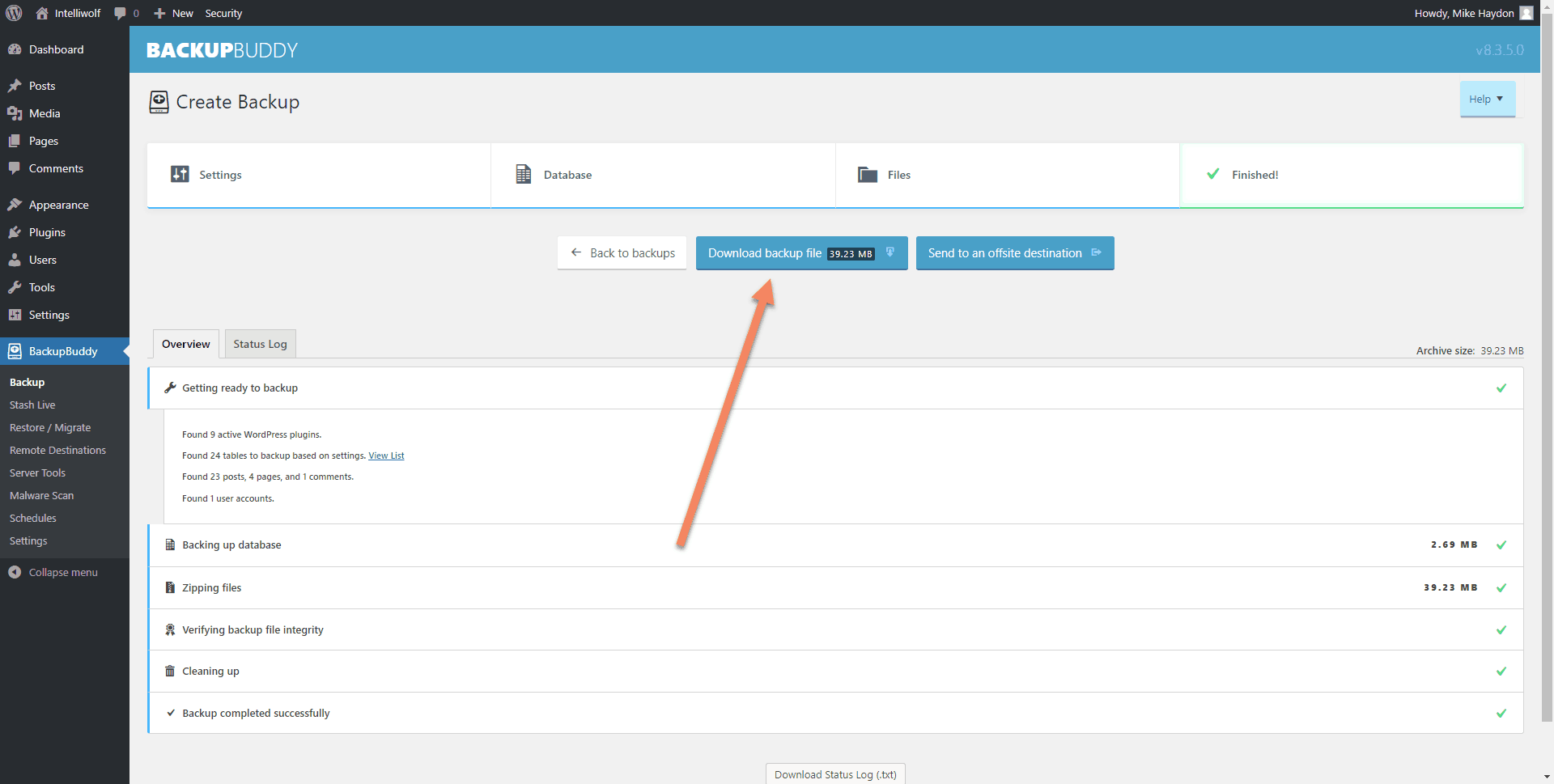
Task: Click the Zipping files archive icon
Action: click(169, 587)
